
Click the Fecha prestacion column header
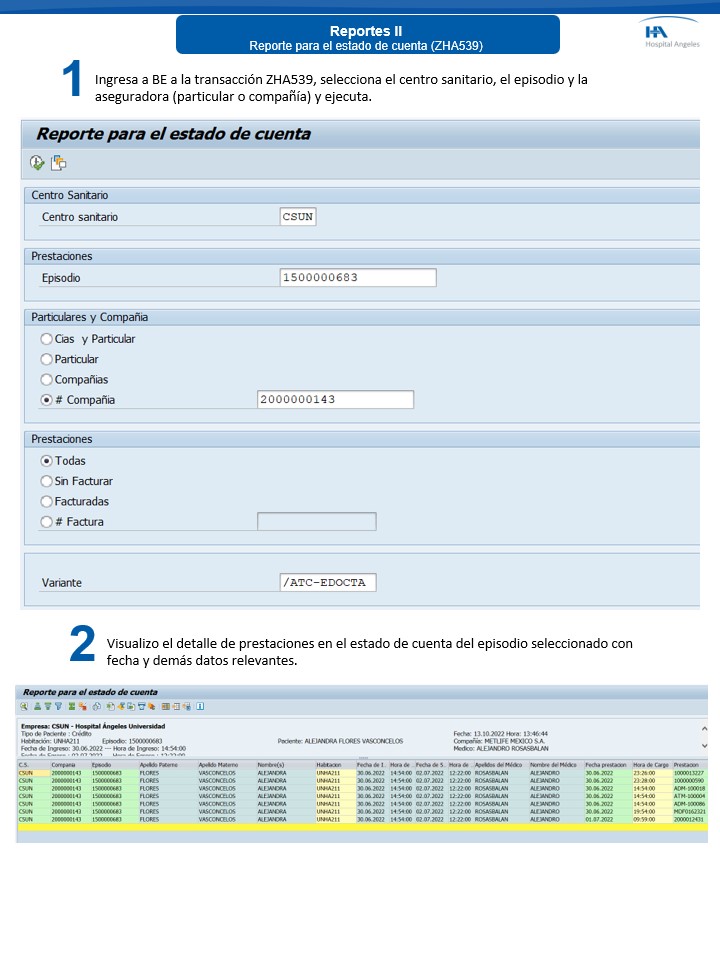pos(606,765)
